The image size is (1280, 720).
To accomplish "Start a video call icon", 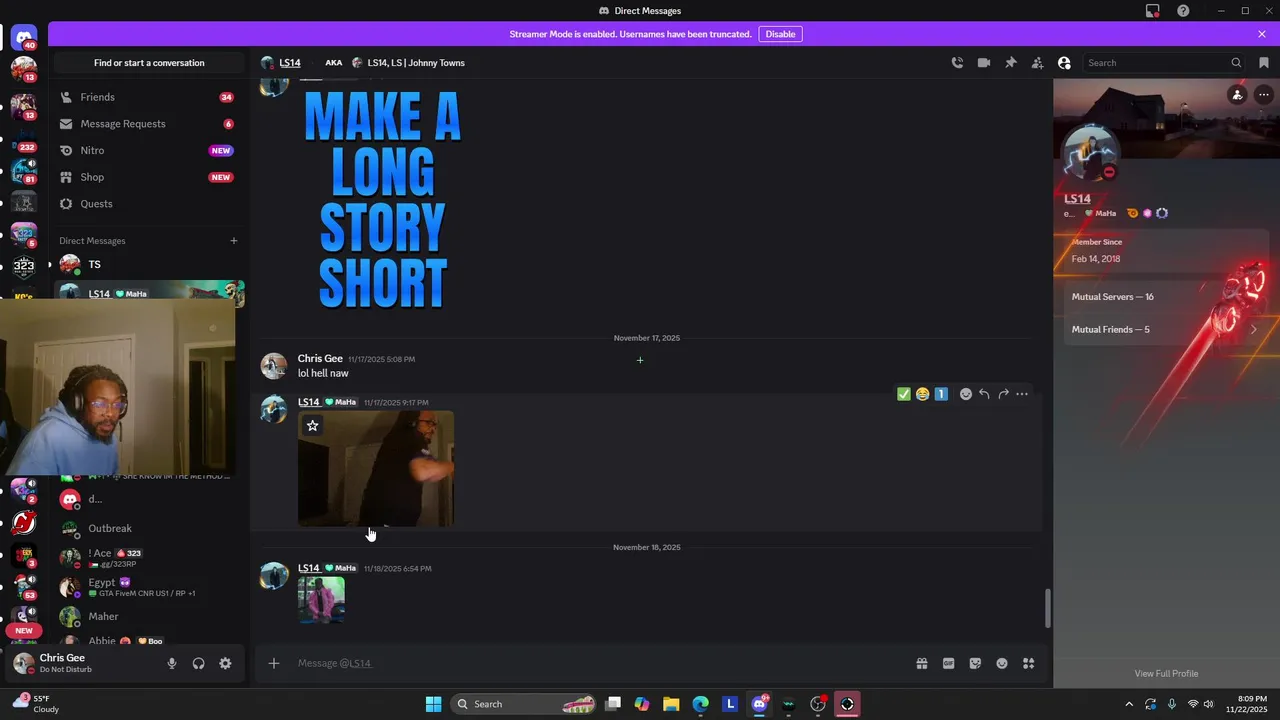I will click(x=984, y=63).
